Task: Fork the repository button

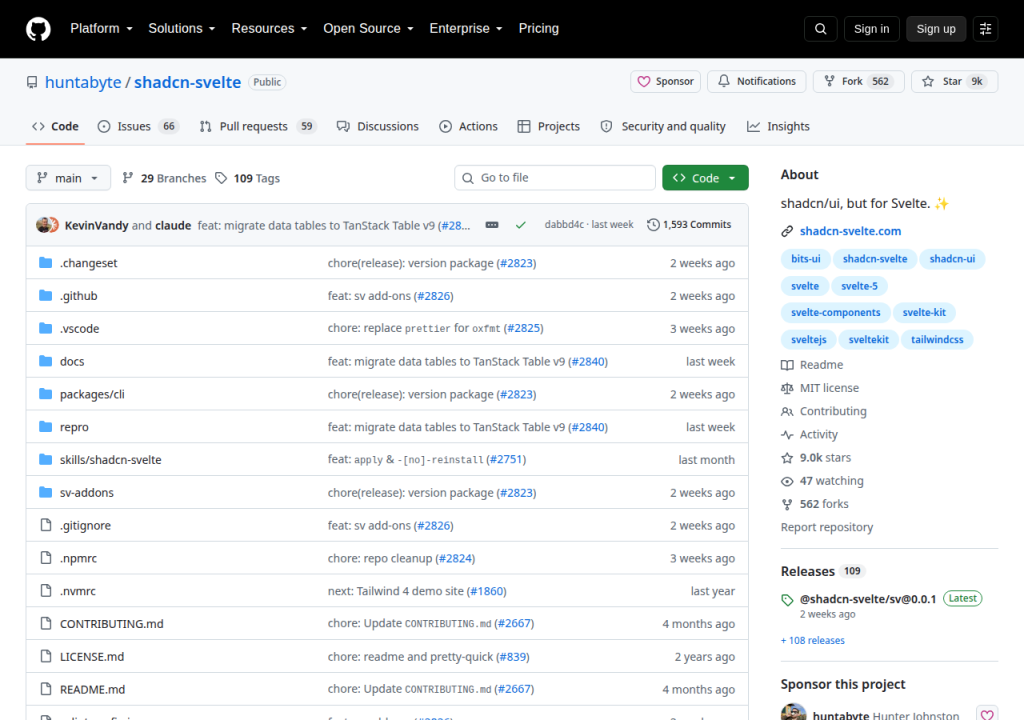Action: pyautogui.click(x=858, y=82)
